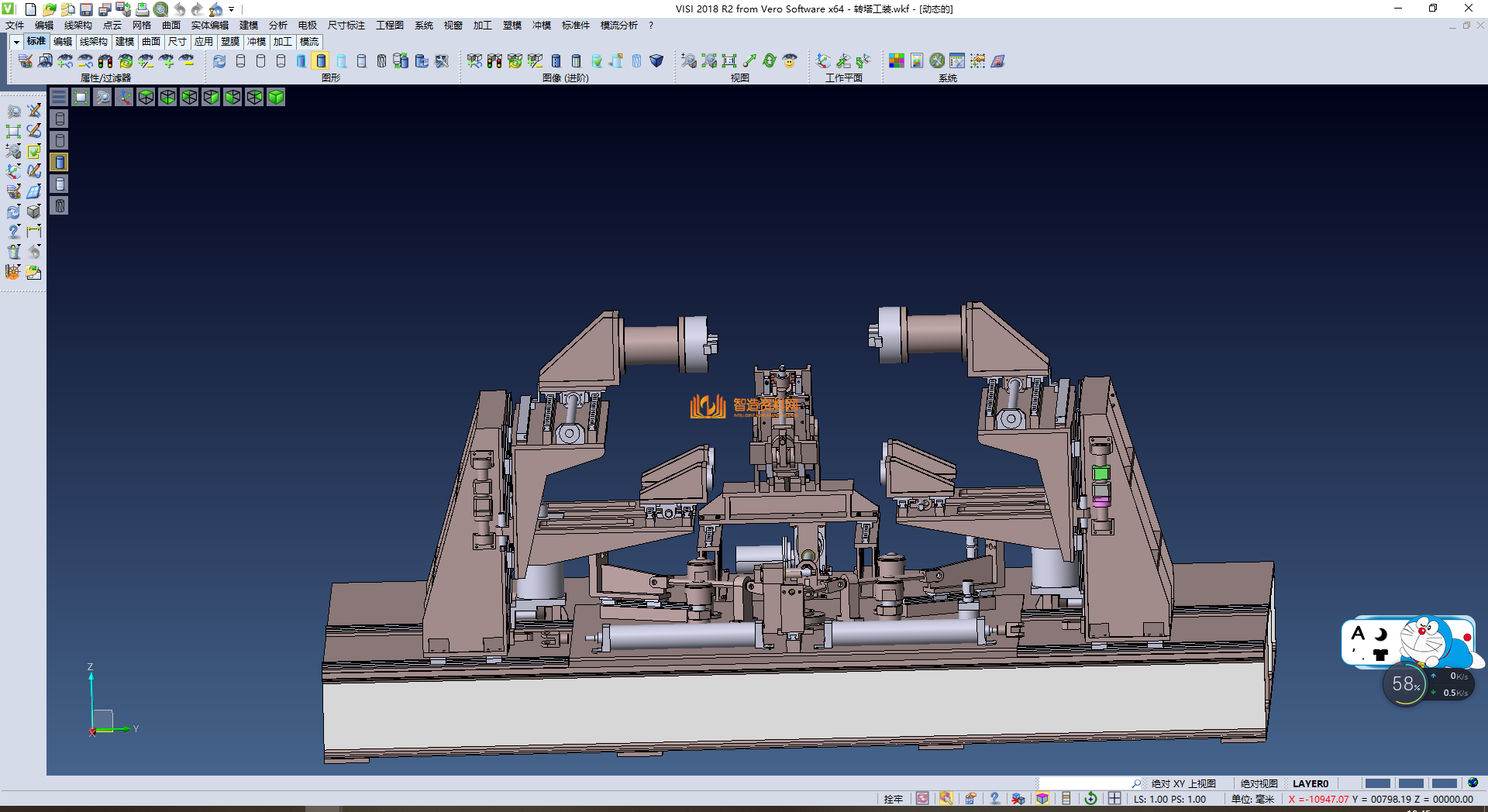Click the 单位: 毫米 units label

[x=1252, y=799]
